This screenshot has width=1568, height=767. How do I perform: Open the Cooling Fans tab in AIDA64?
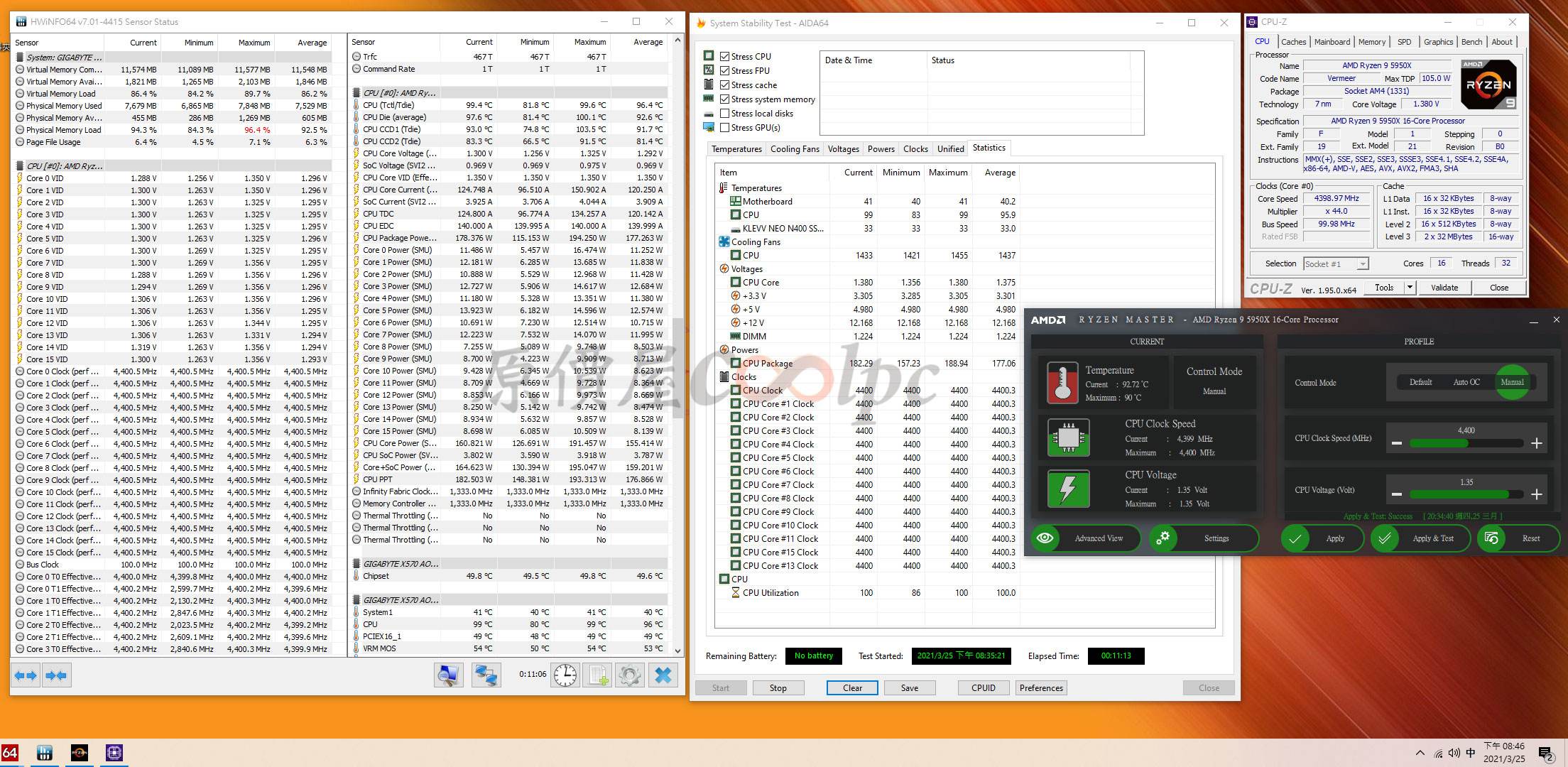[x=795, y=149]
